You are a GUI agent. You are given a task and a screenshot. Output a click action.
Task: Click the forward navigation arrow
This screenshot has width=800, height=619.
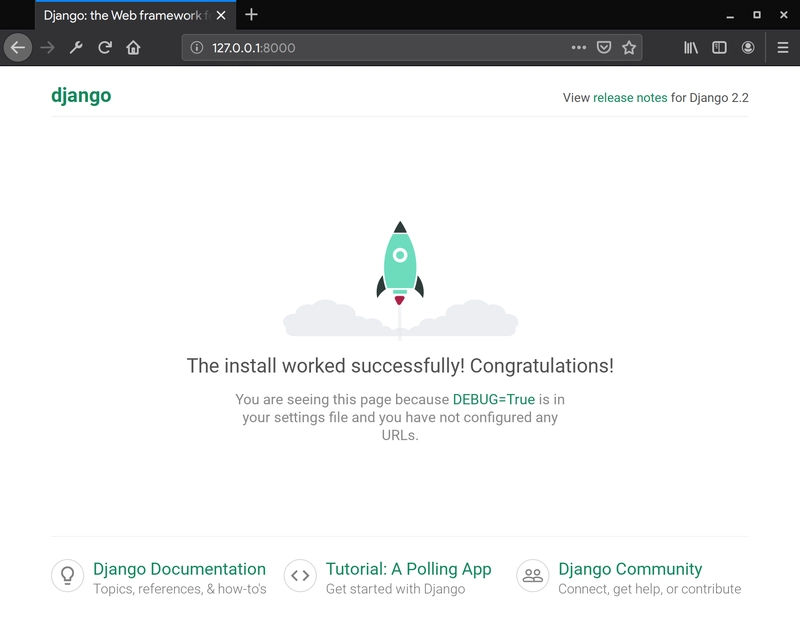point(47,47)
